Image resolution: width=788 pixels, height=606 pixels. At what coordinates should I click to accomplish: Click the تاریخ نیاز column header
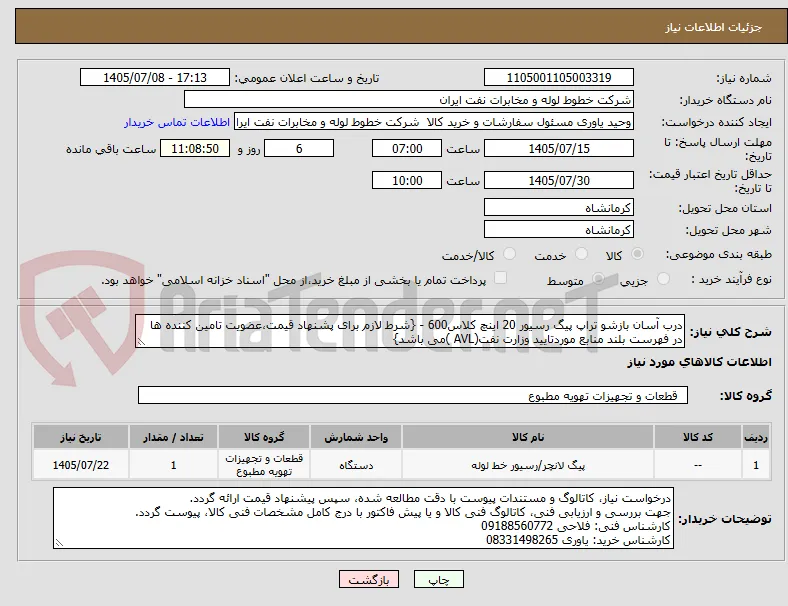tap(81, 437)
